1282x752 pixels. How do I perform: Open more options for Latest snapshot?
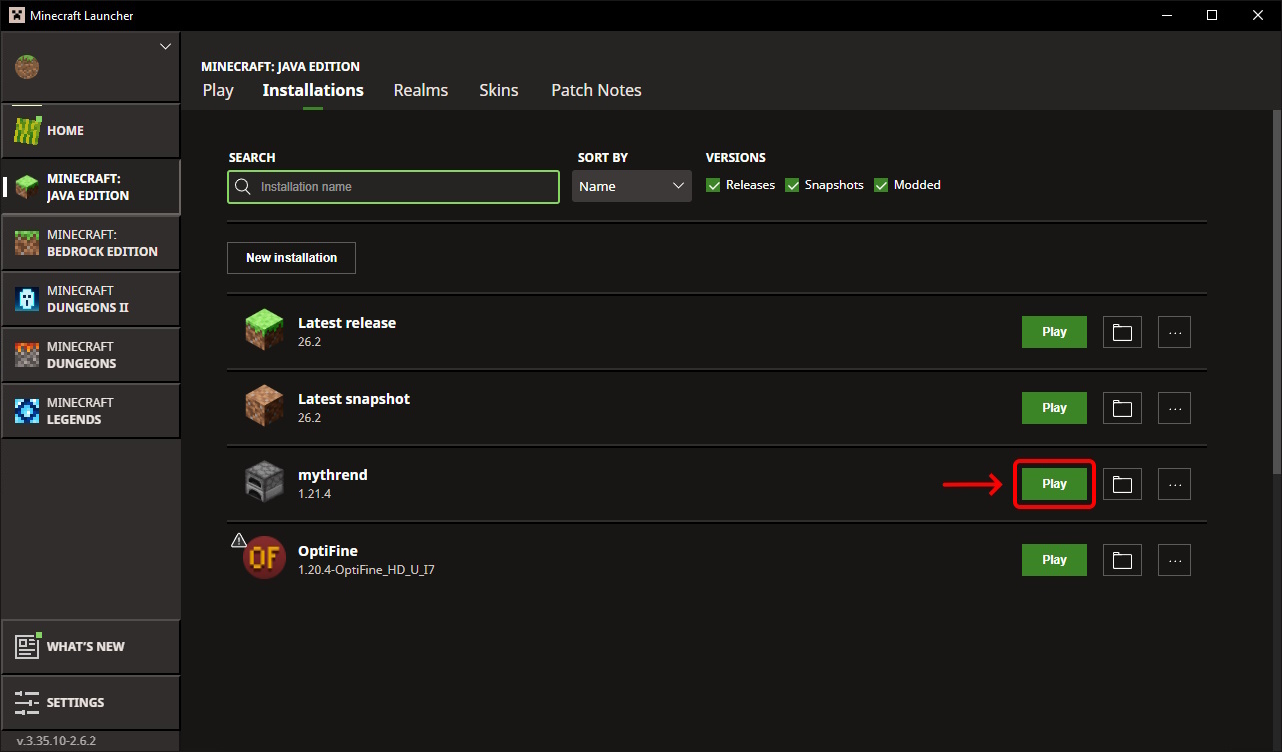[x=1175, y=408]
